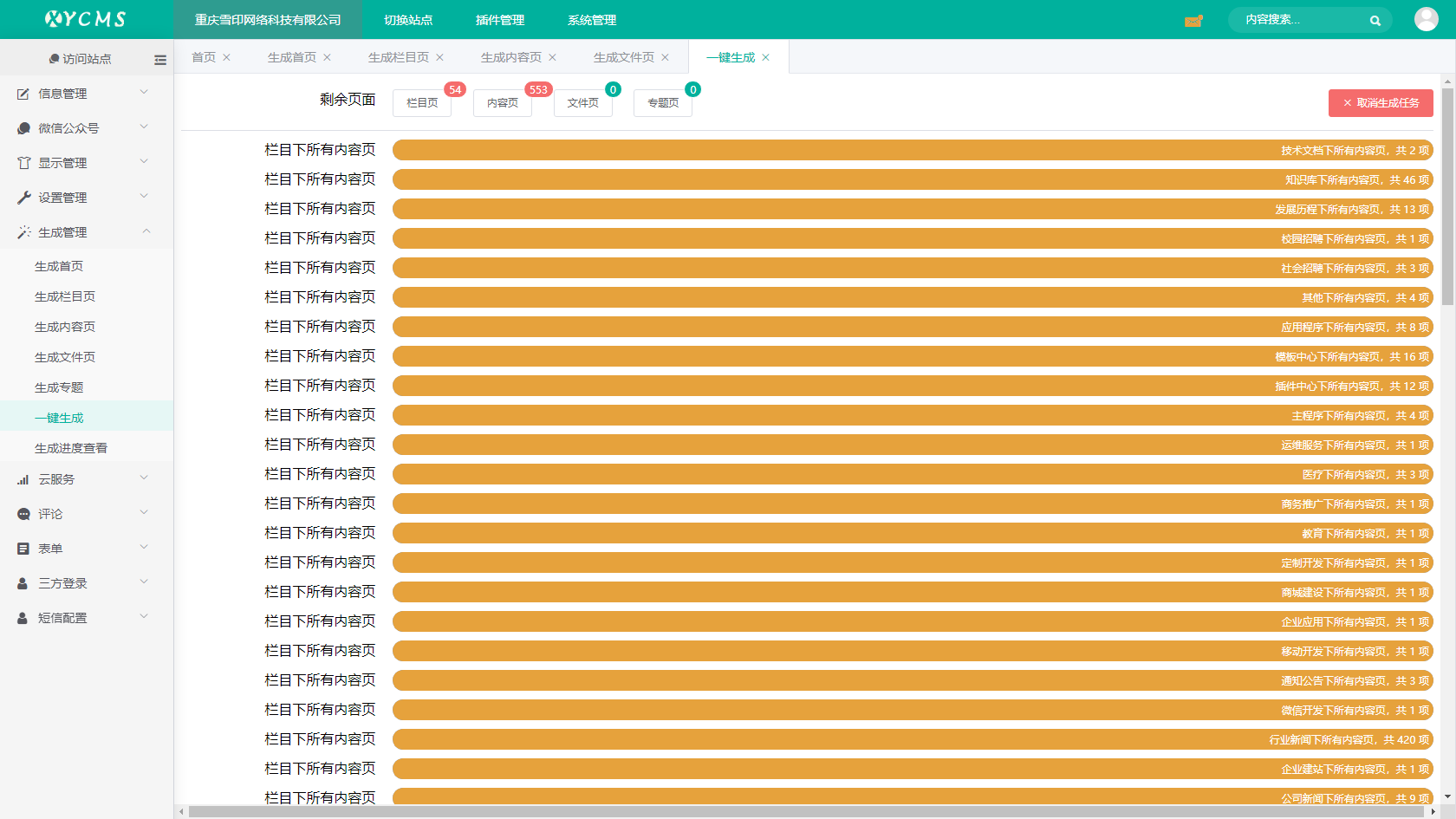Screen dimensions: 1456x819
Task: Close the 一键生成 tab
Action: point(765,57)
